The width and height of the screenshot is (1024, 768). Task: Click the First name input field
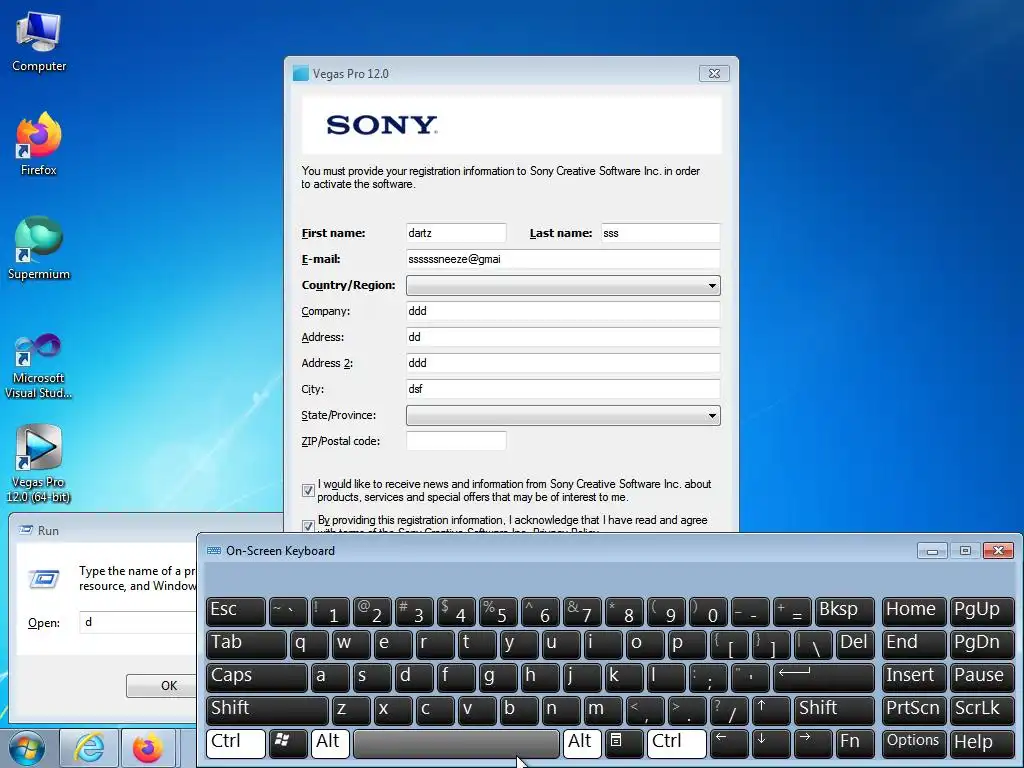click(456, 233)
